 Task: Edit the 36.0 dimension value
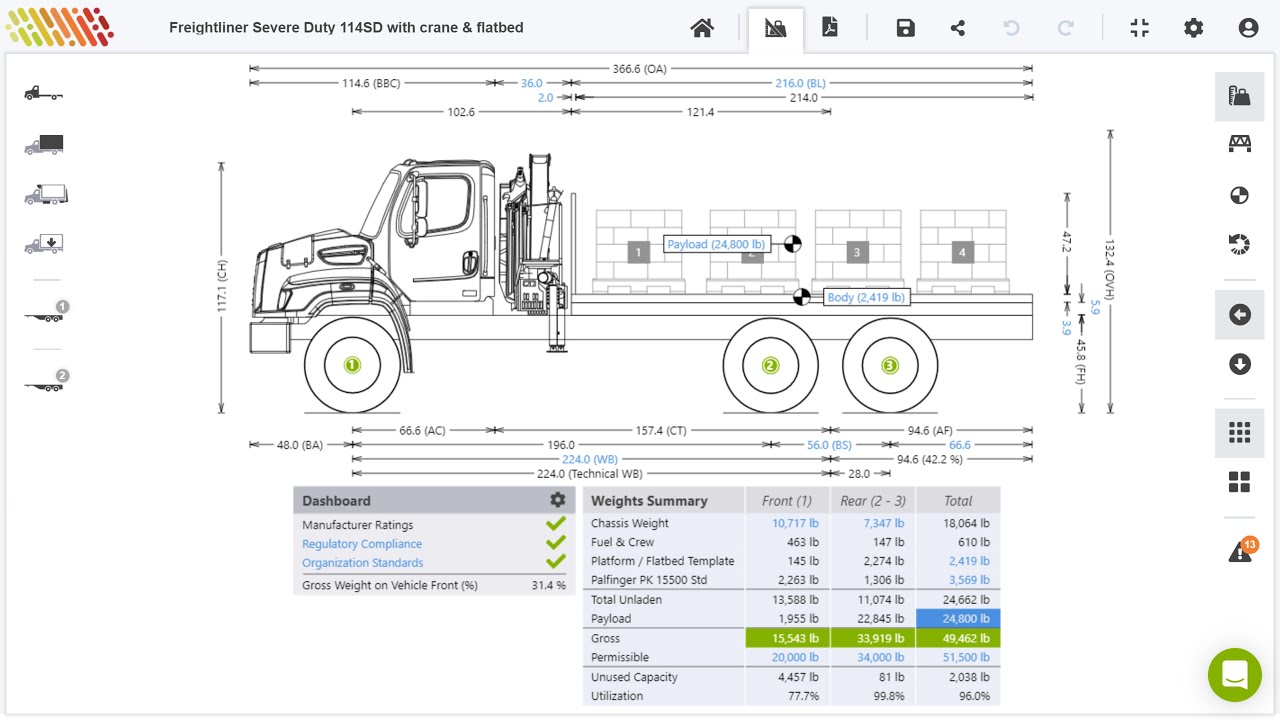click(x=531, y=83)
